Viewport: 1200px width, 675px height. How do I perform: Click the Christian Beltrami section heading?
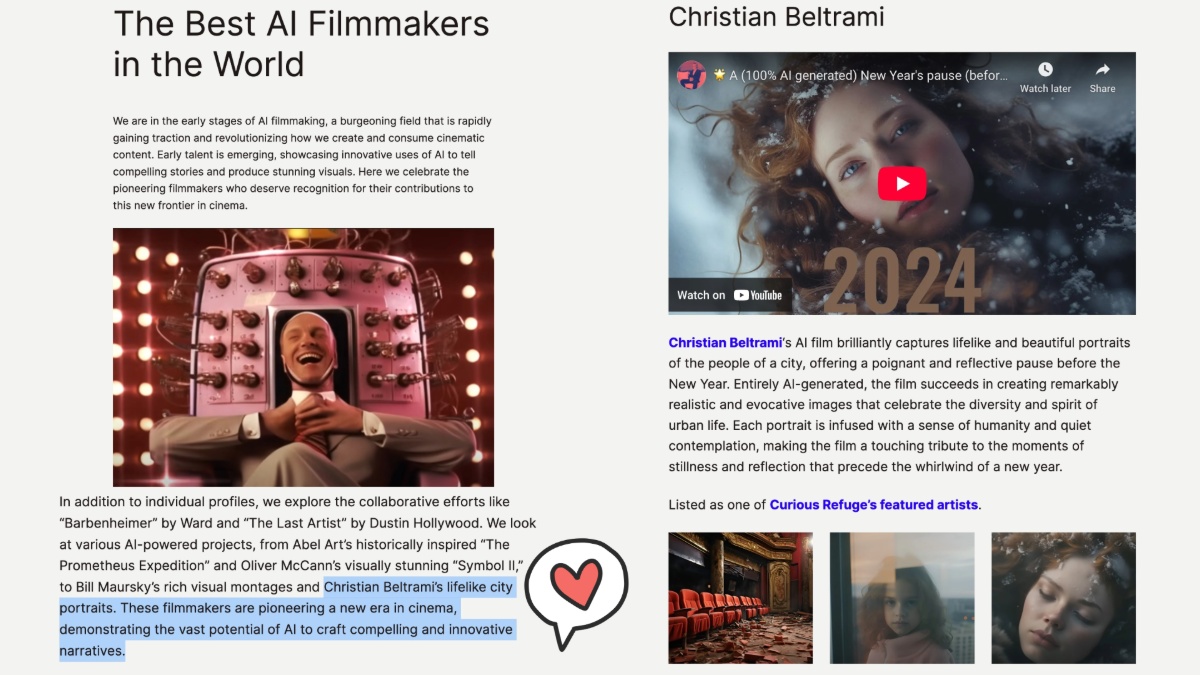click(777, 16)
